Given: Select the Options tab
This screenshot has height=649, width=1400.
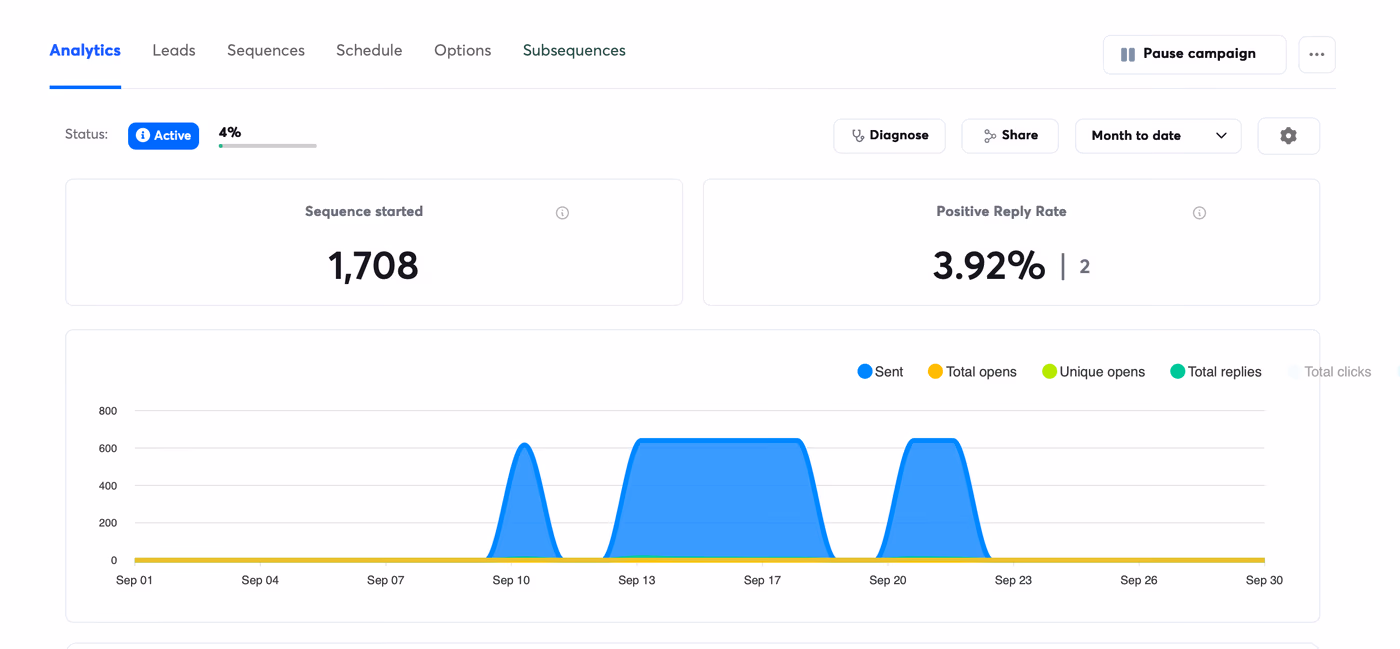Looking at the screenshot, I should [462, 51].
